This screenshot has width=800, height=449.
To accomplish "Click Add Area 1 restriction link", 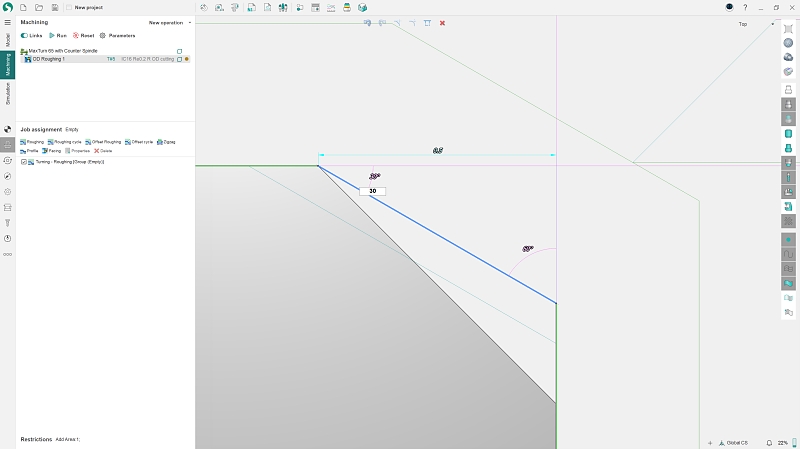I will [67, 439].
